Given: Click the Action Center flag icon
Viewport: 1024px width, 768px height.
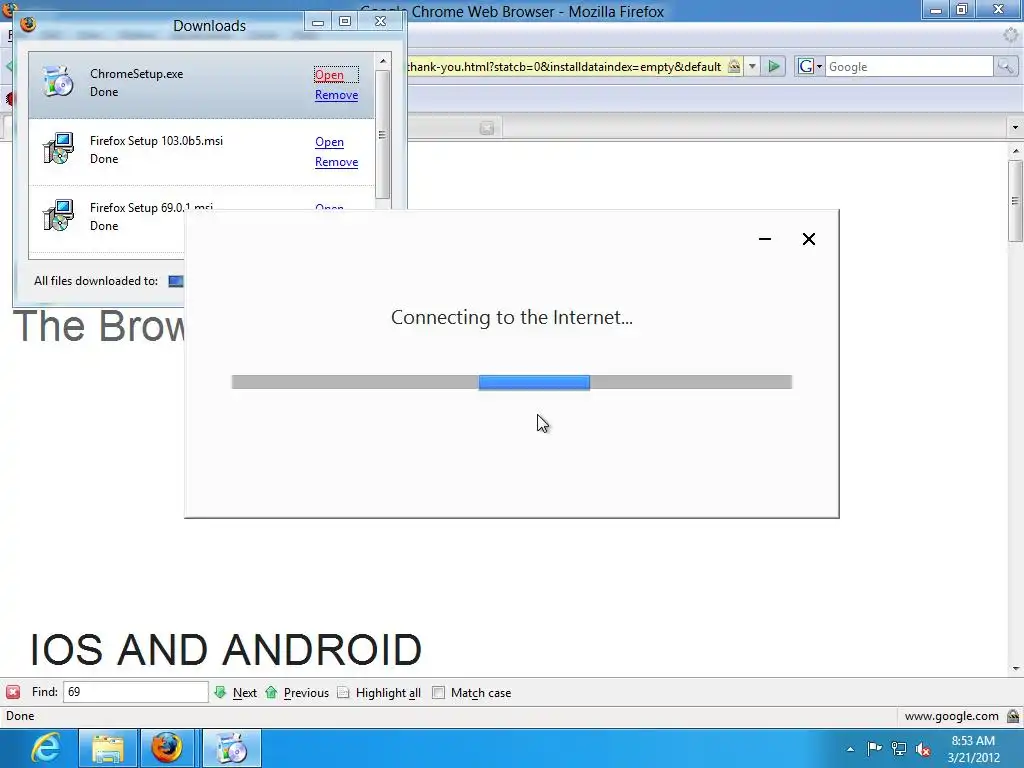Looking at the screenshot, I should click(874, 748).
